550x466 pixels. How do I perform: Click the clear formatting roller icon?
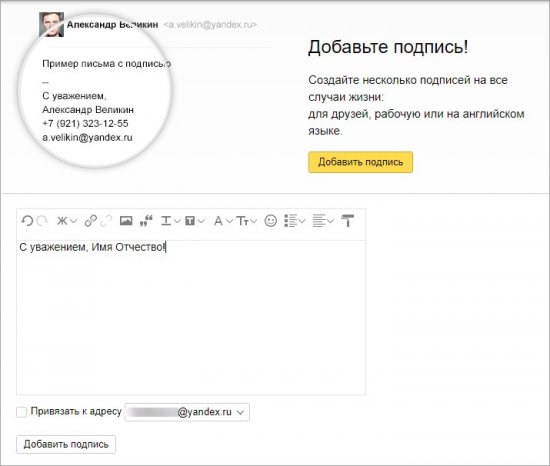[348, 221]
